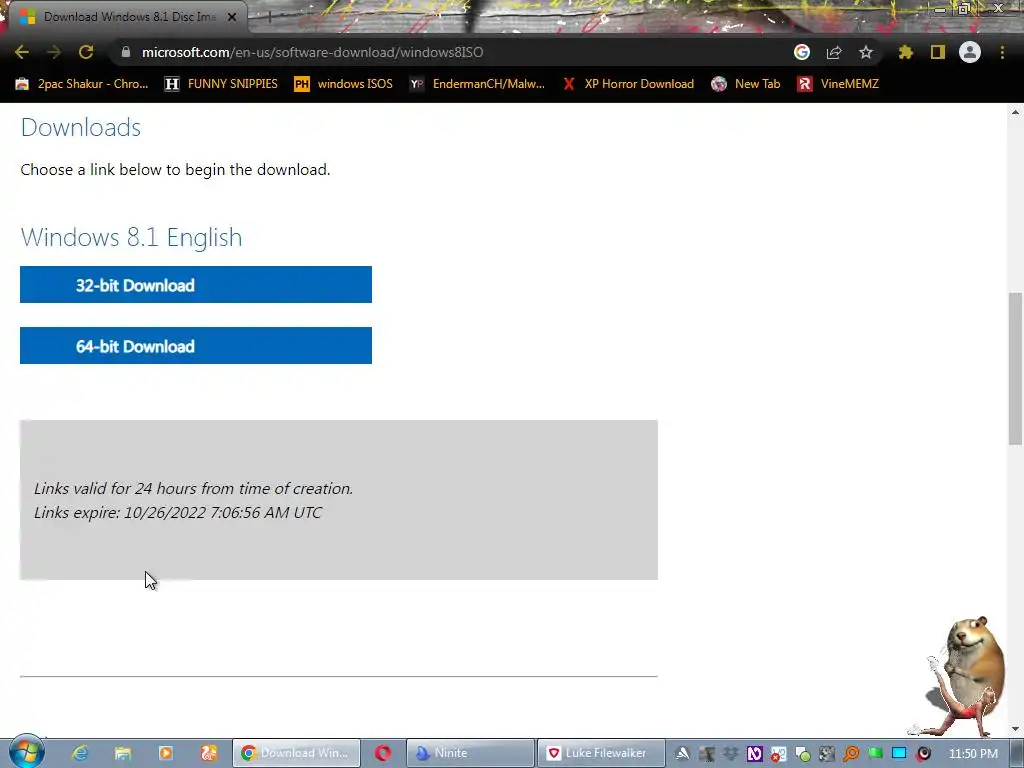Open the windows ISOS bookmark
The image size is (1024, 768).
(344, 84)
